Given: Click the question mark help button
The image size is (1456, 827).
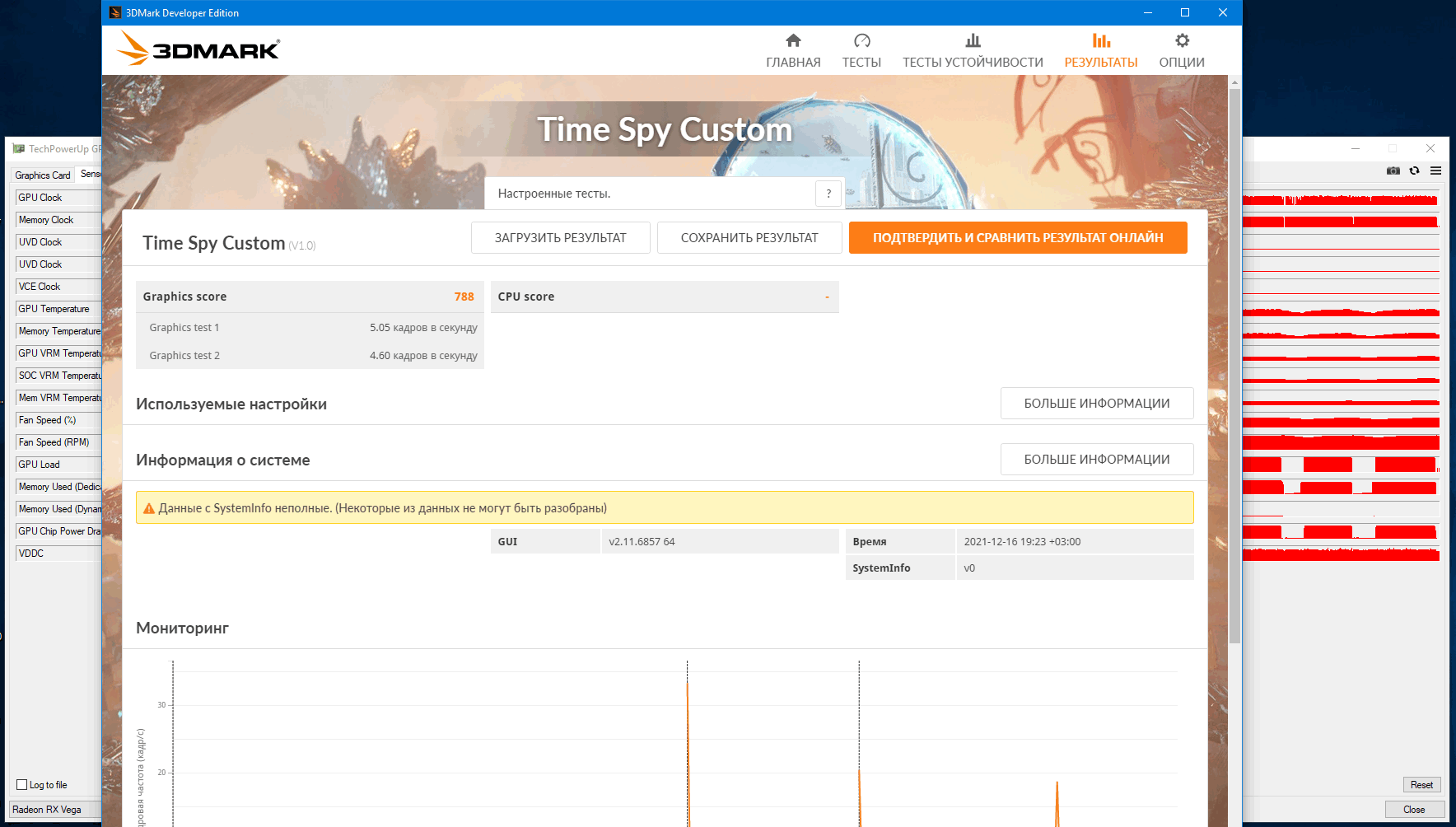Looking at the screenshot, I should pos(828,194).
